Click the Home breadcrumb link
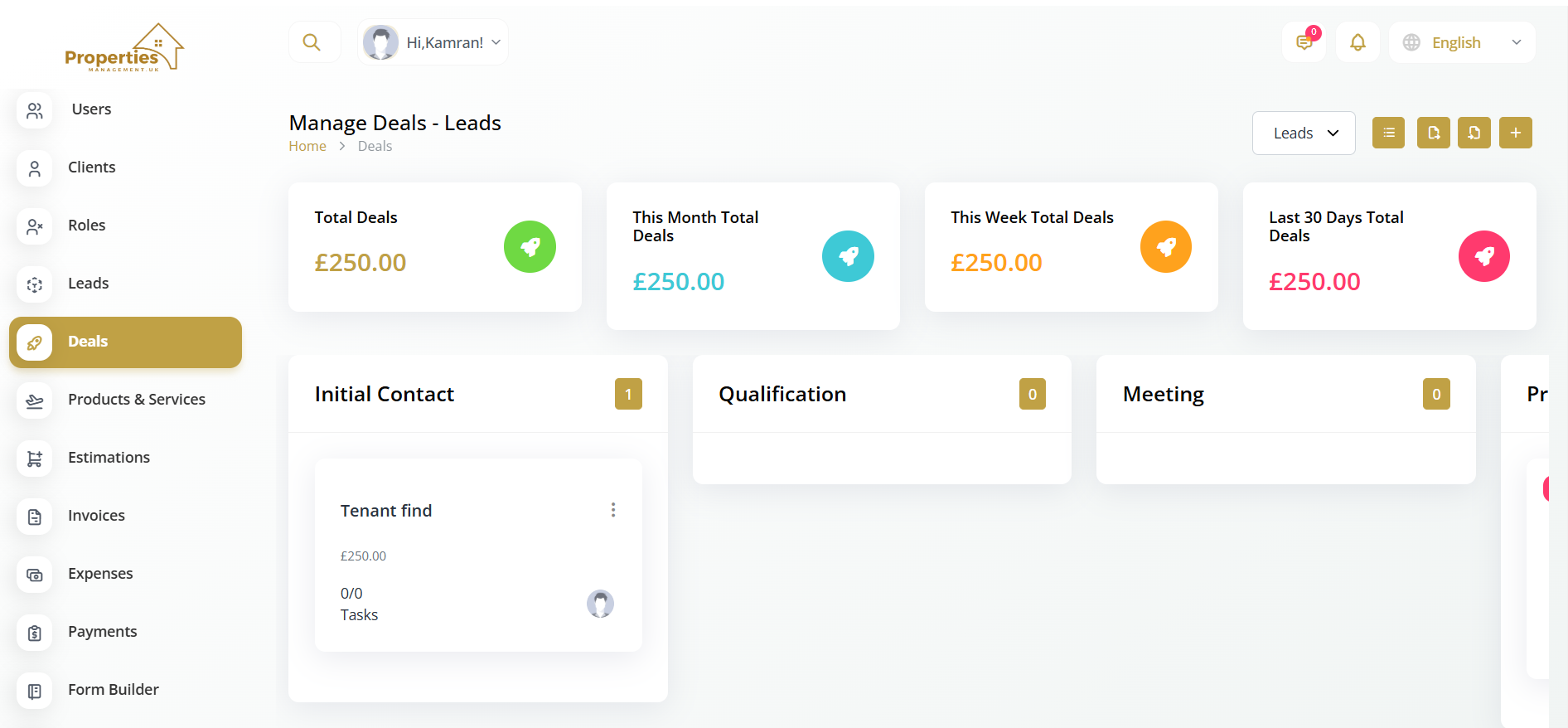 [x=307, y=146]
